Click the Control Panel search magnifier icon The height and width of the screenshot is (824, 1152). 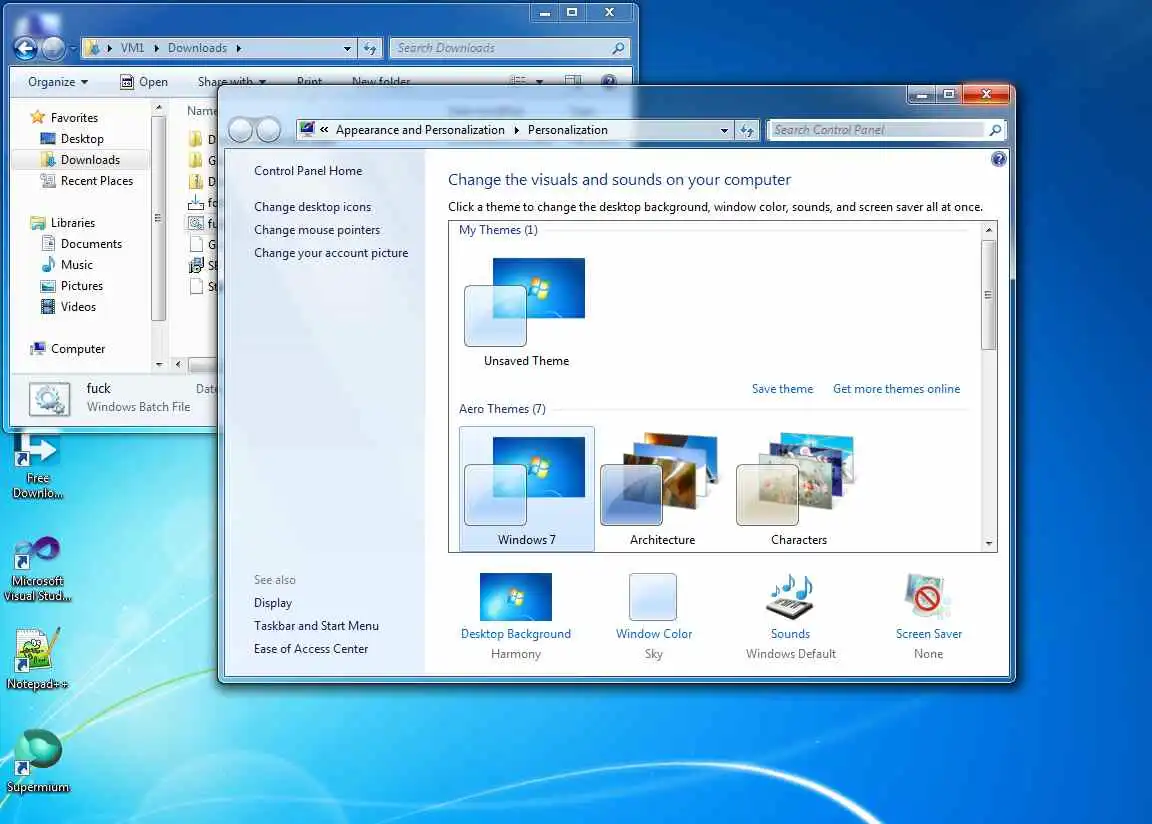point(995,130)
